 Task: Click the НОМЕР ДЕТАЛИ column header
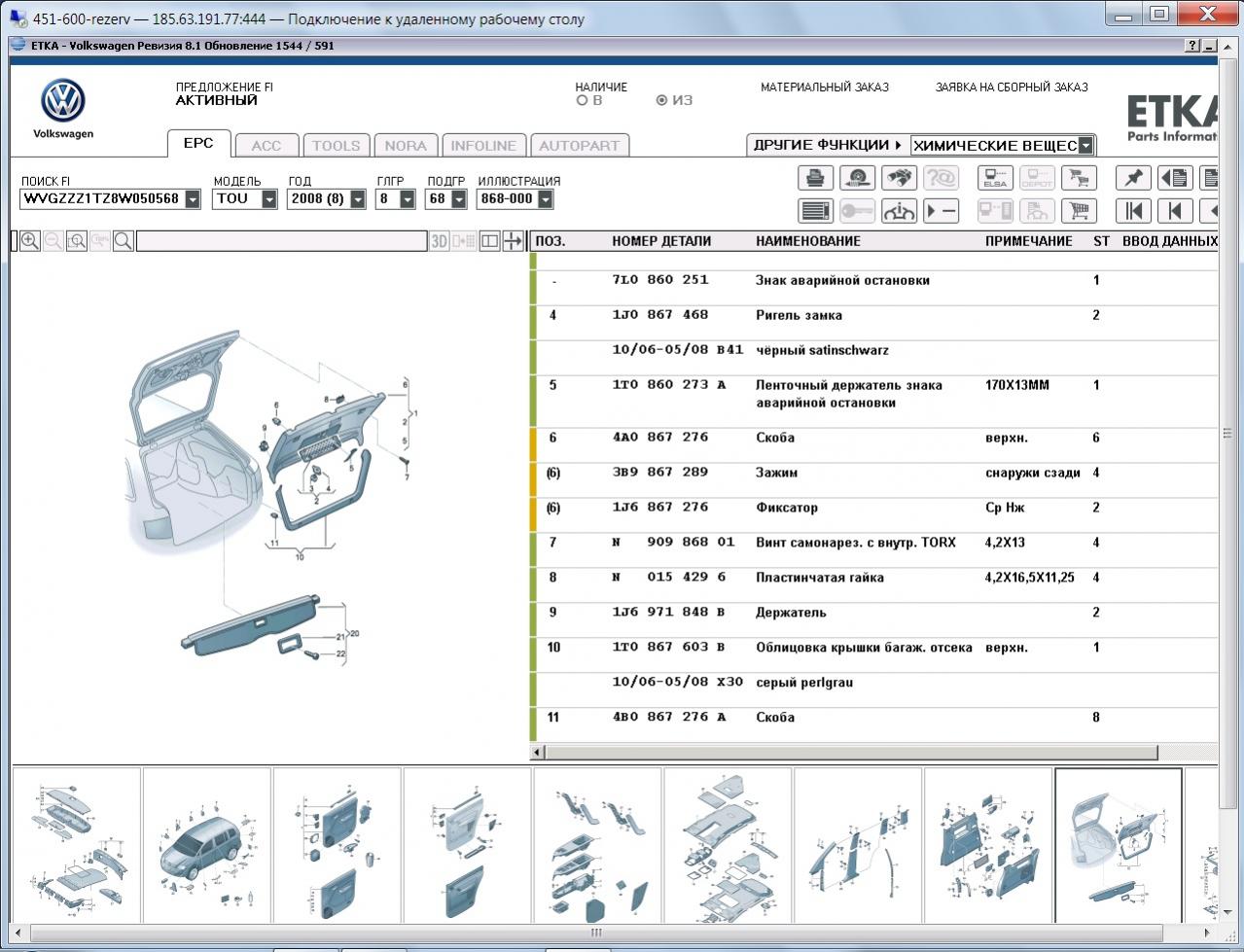tap(661, 241)
